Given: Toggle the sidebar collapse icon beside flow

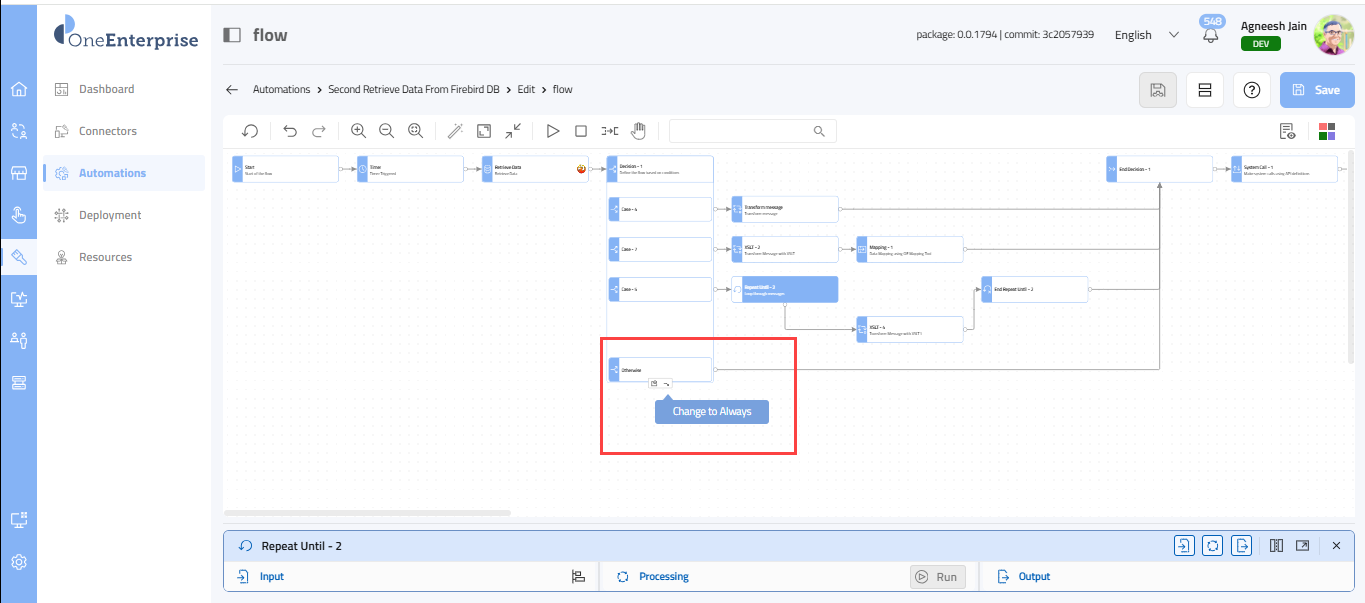Looking at the screenshot, I should click(232, 35).
